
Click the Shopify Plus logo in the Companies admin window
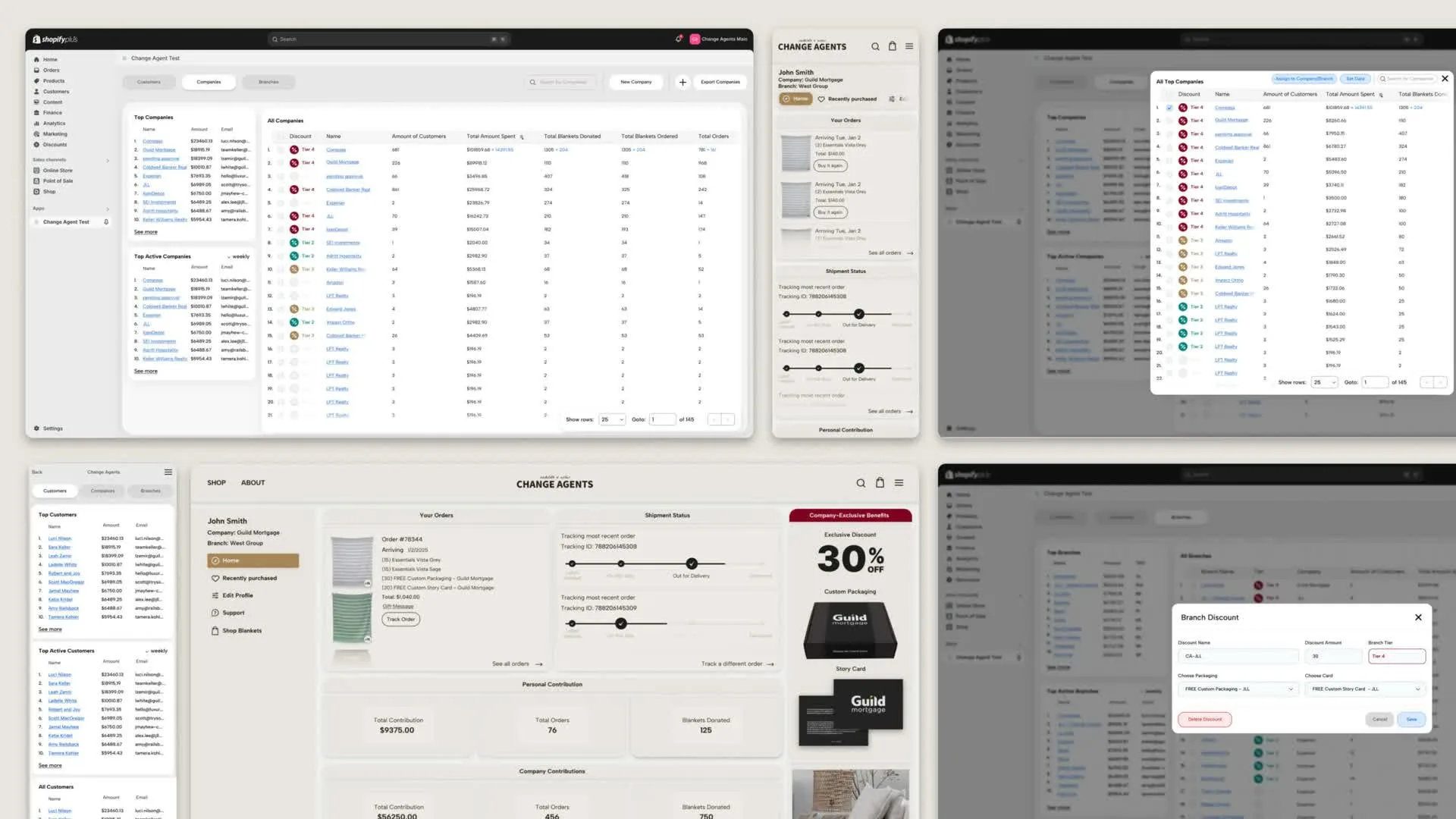pyautogui.click(x=55, y=39)
